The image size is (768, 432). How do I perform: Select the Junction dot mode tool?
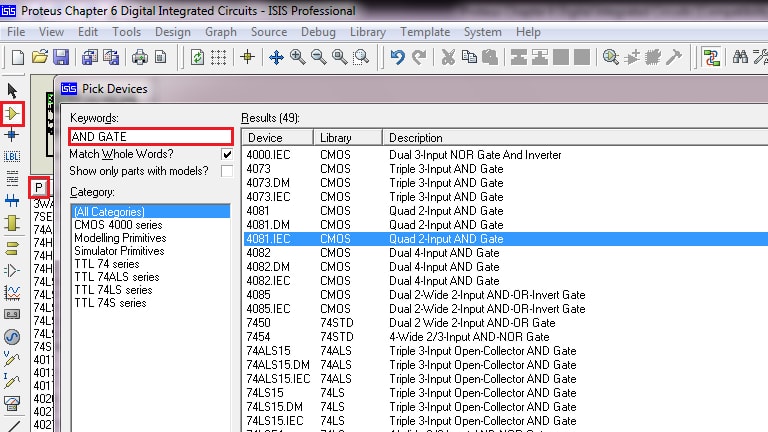[x=13, y=135]
